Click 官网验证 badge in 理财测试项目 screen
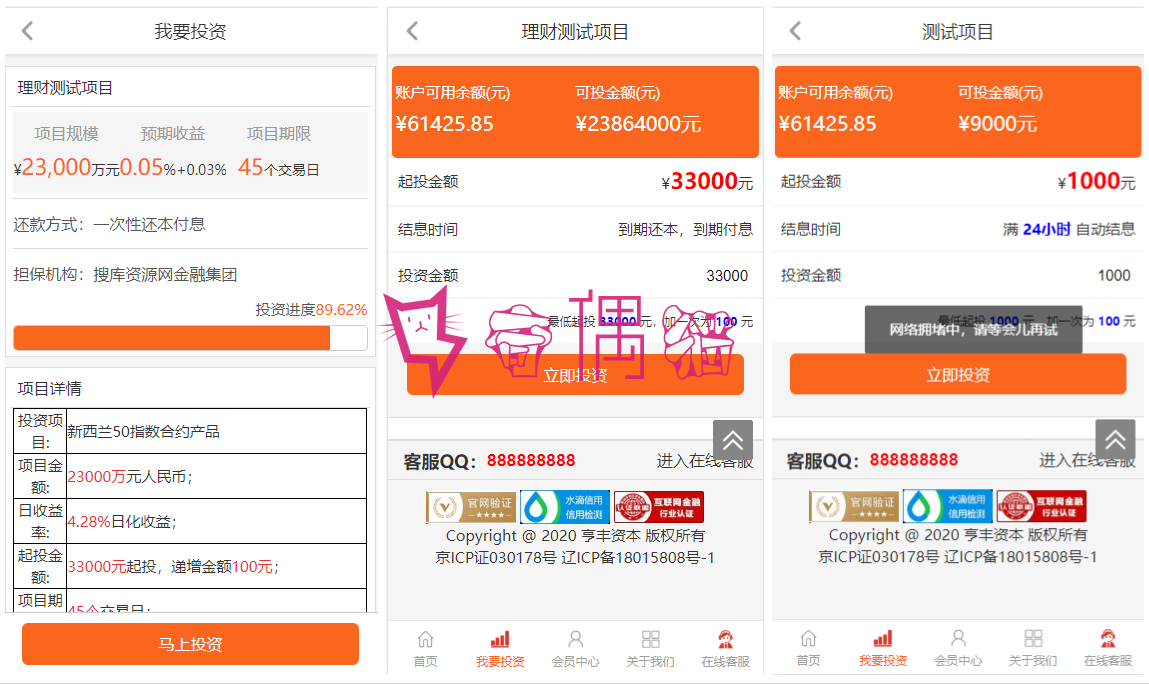This screenshot has height=684, width=1149. [471, 507]
